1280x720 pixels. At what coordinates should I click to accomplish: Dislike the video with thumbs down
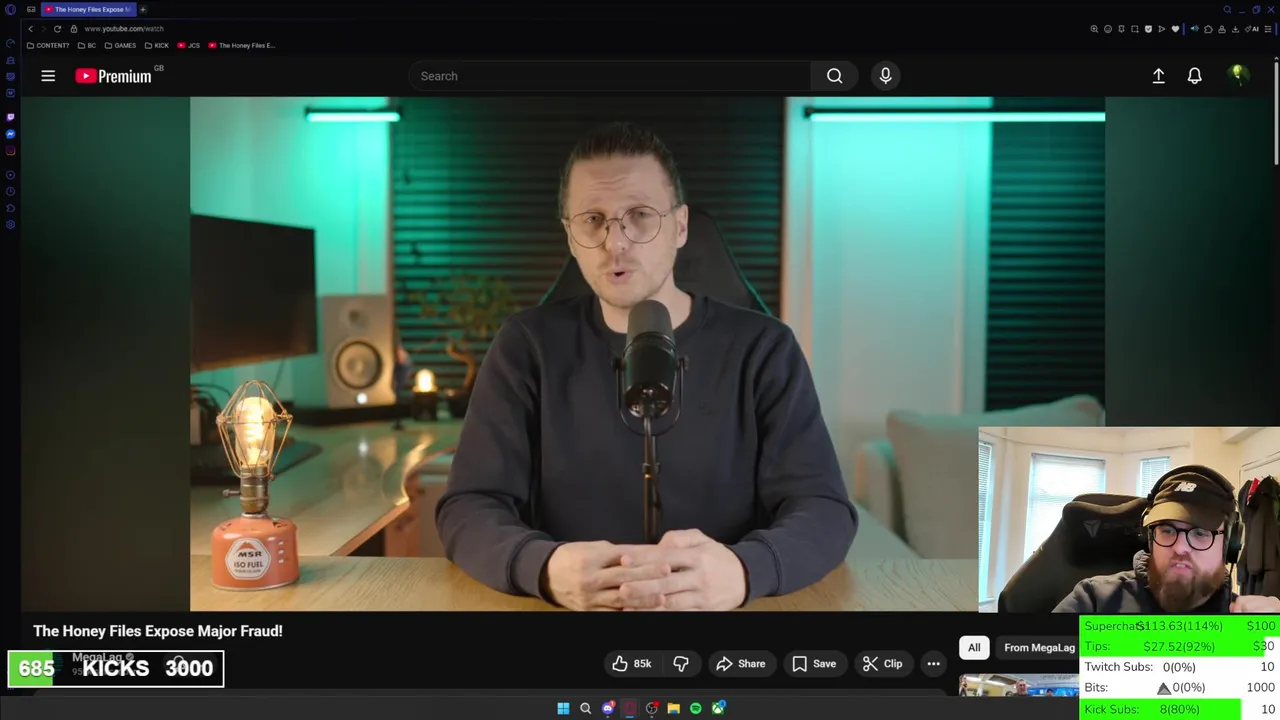click(x=681, y=664)
